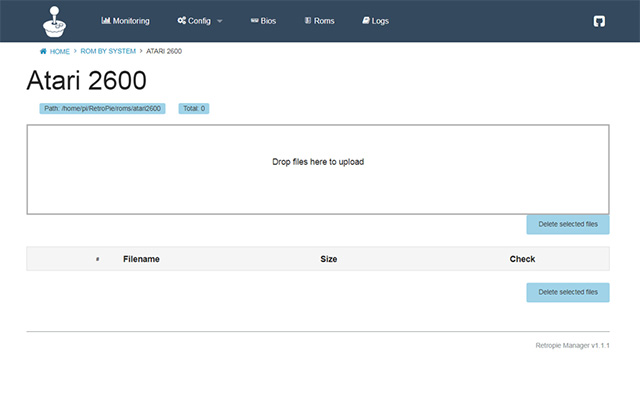The height and width of the screenshot is (420, 640).
Task: Click the Path label badge
Action: click(102, 109)
